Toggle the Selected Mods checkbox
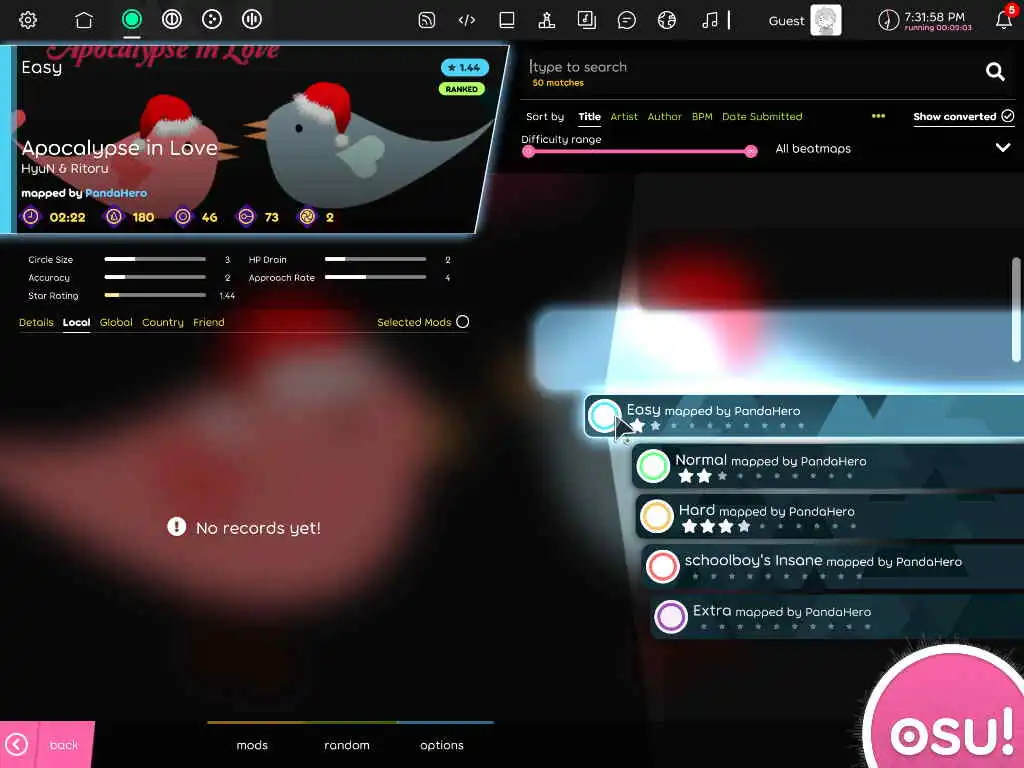 point(462,322)
